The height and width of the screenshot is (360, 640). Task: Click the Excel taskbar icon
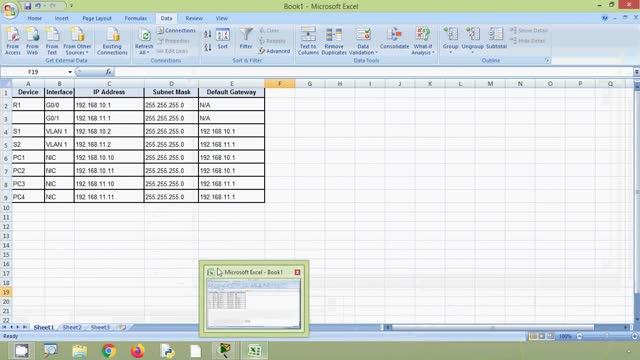[x=255, y=351]
